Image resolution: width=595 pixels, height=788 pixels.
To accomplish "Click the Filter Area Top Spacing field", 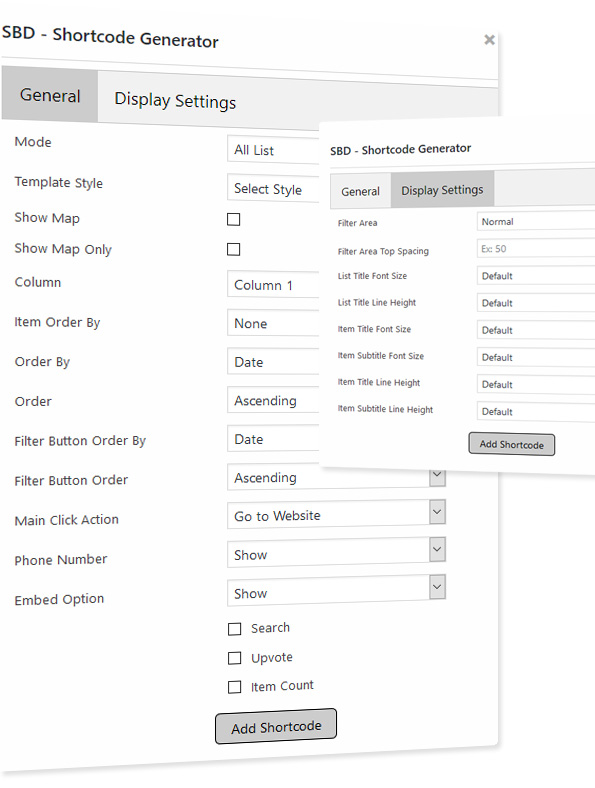I will click(x=536, y=249).
